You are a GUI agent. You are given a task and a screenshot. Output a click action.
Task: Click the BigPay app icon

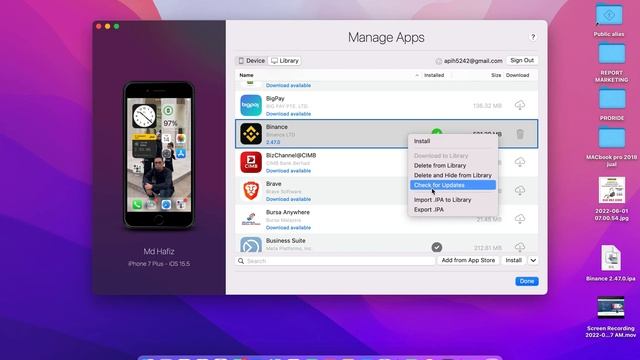(251, 105)
